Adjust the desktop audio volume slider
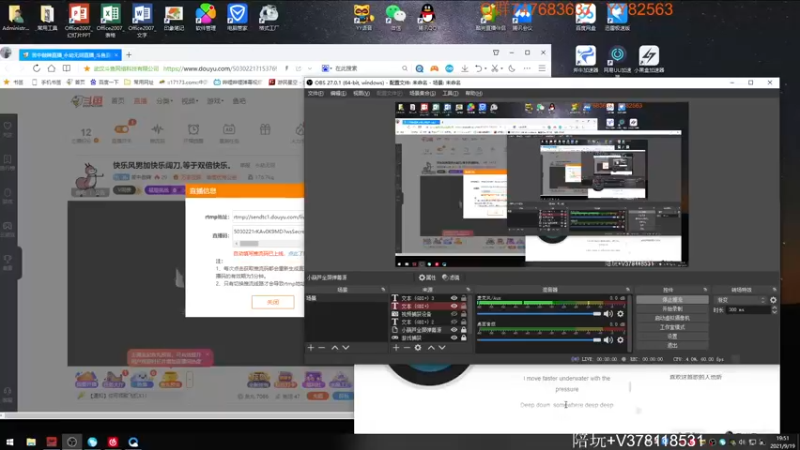Viewport: 800px width, 450px height. click(539, 340)
